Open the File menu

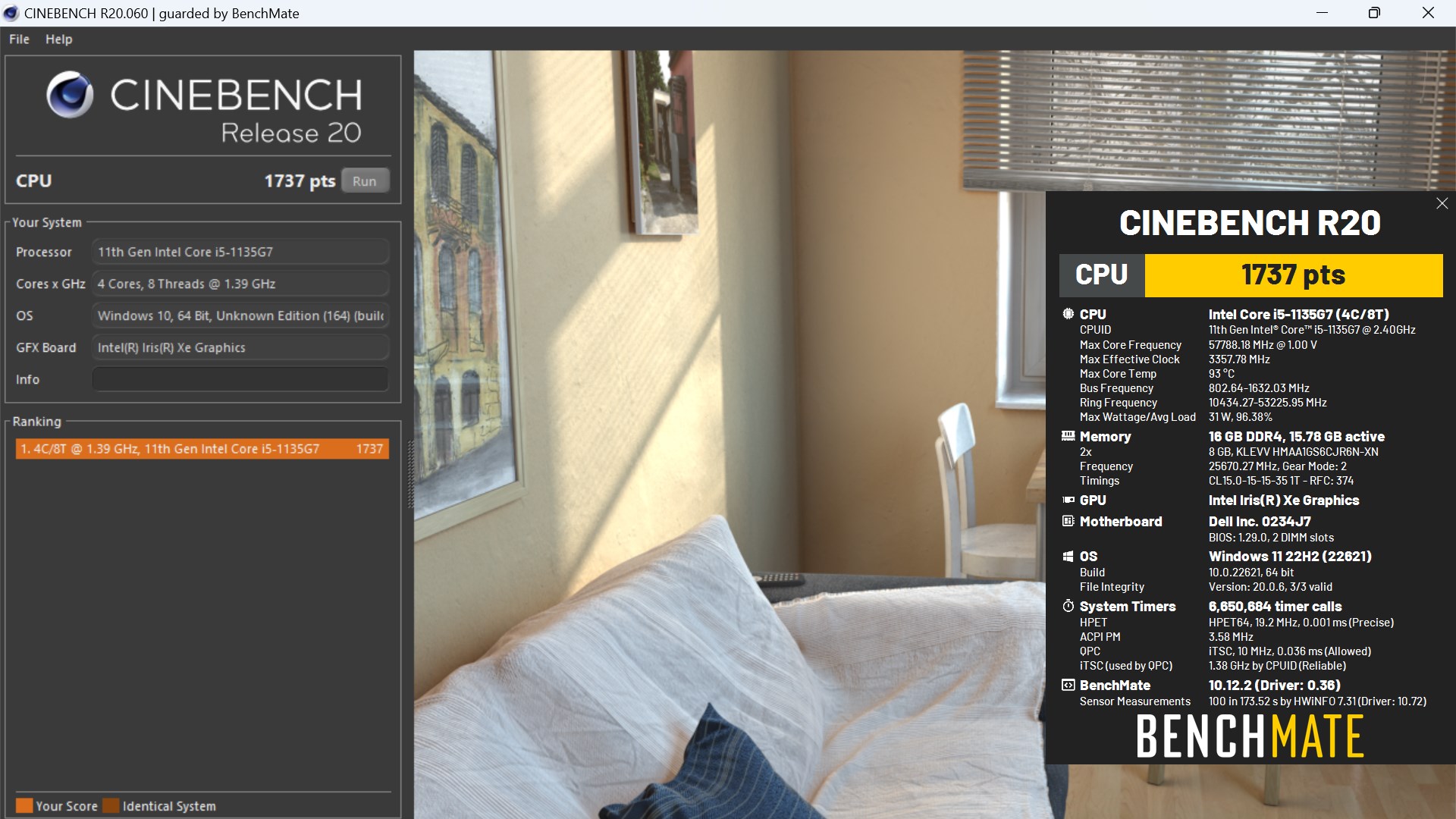click(x=19, y=39)
